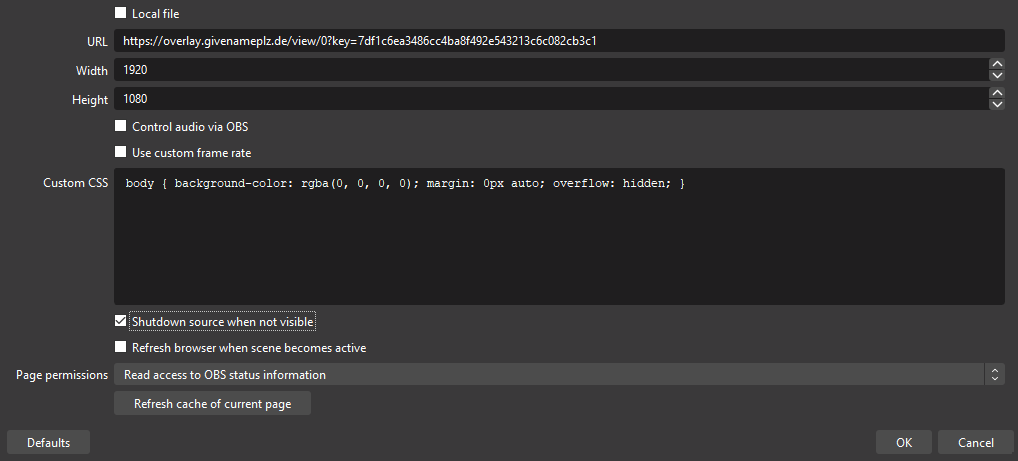
Task: Click the body CSS rule text line
Action: tap(405, 184)
